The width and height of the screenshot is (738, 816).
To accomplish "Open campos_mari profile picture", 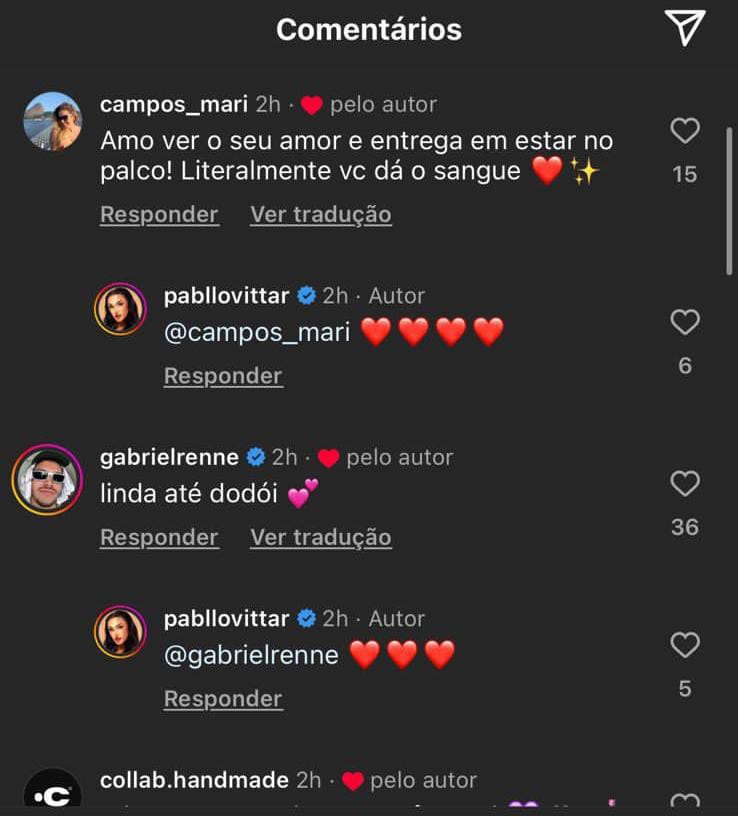I will tap(52, 121).
